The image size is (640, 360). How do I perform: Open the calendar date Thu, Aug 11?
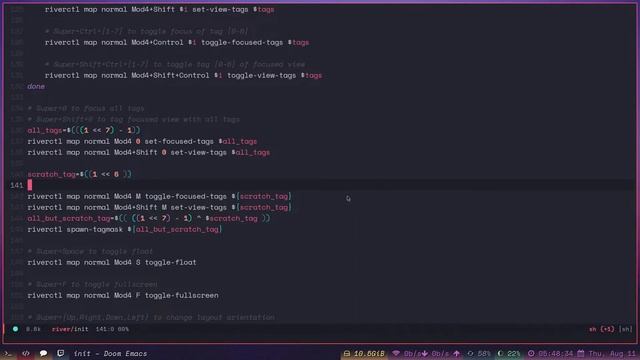[x=607, y=353]
